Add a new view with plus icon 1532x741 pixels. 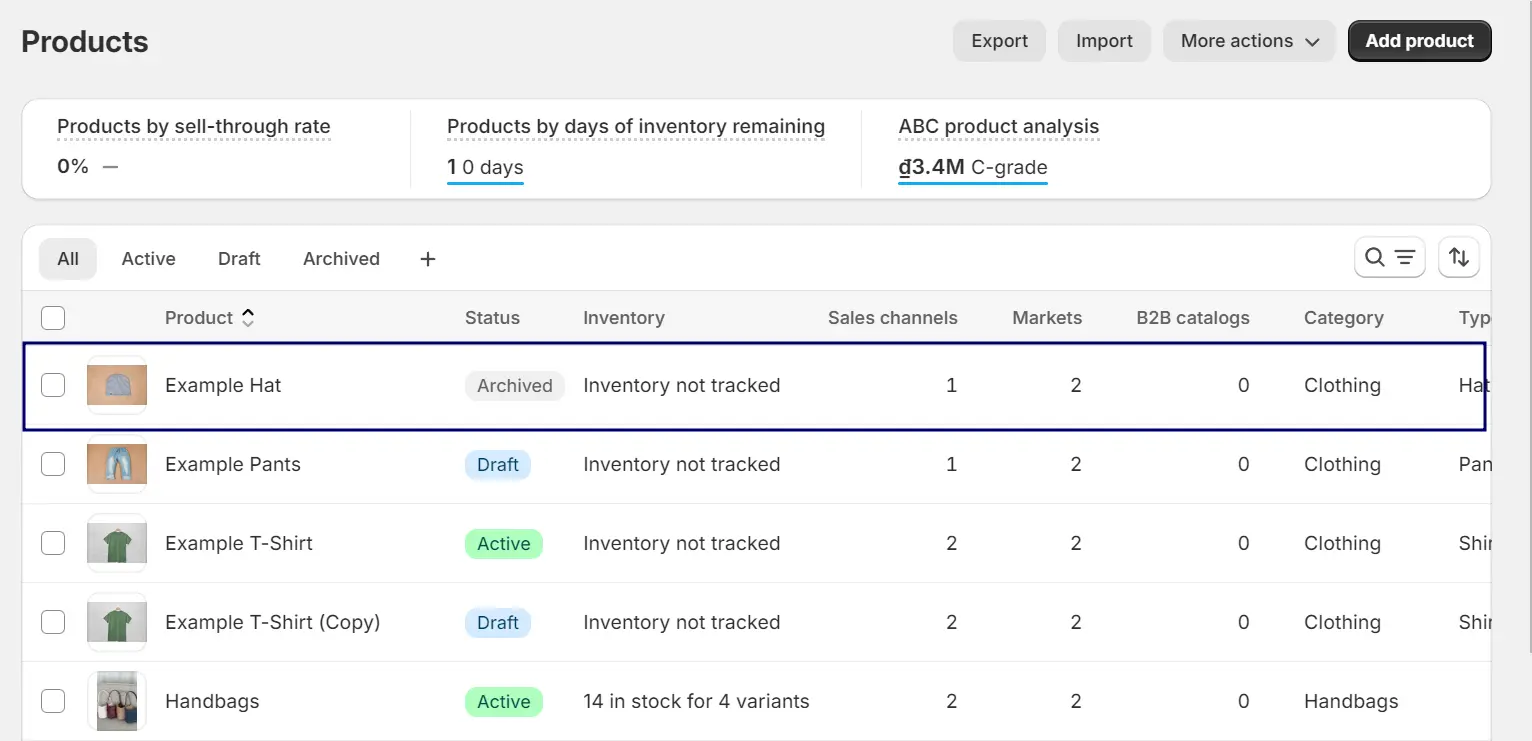point(428,259)
